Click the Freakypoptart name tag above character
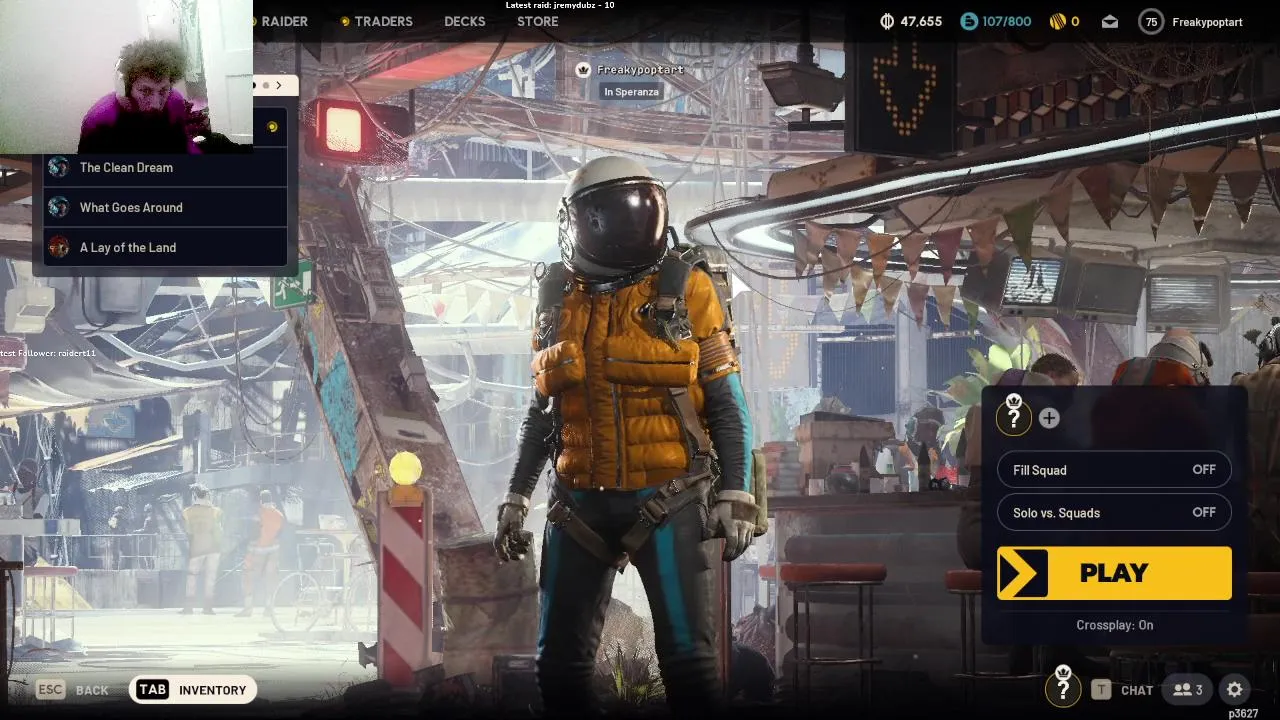 coord(640,70)
